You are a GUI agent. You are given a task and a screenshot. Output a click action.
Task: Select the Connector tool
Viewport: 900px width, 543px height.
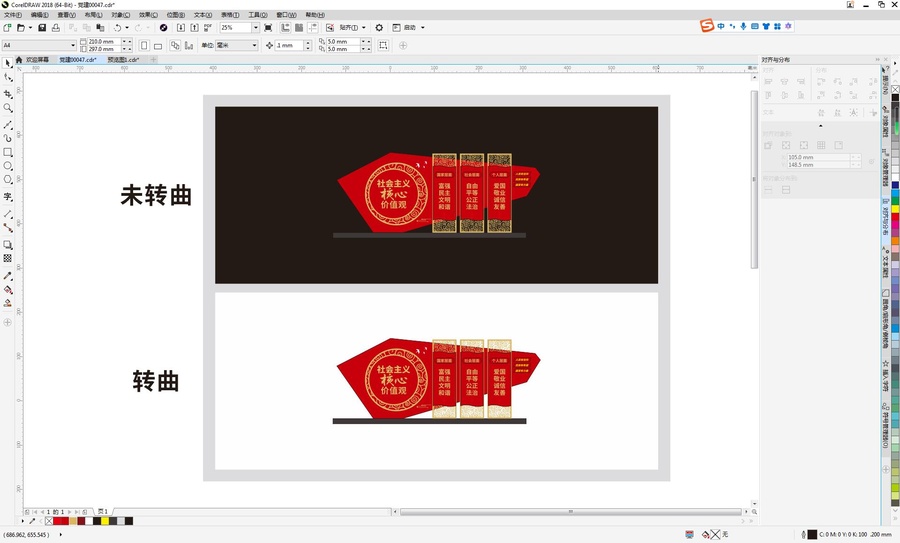[7, 228]
